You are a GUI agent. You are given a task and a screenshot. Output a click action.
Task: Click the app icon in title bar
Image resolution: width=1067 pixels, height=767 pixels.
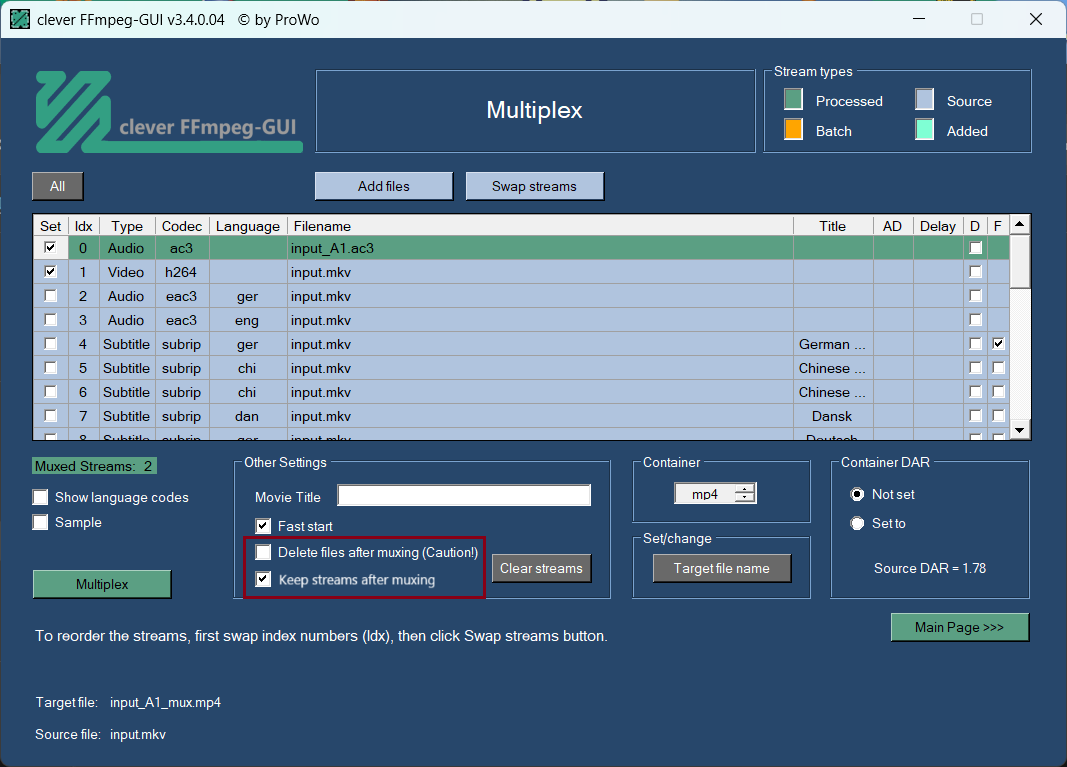tap(20, 19)
